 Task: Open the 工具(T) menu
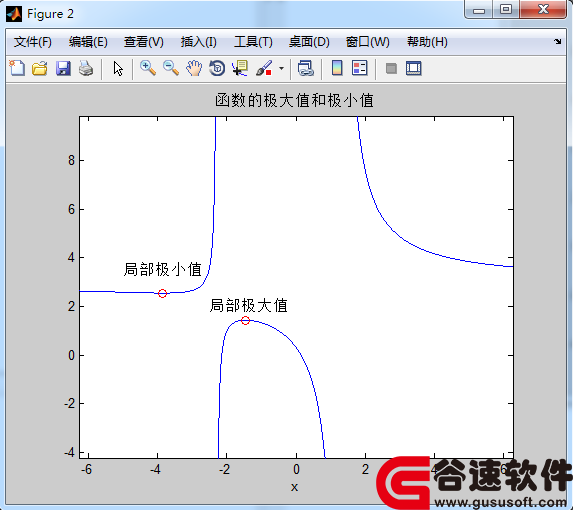coord(253,42)
